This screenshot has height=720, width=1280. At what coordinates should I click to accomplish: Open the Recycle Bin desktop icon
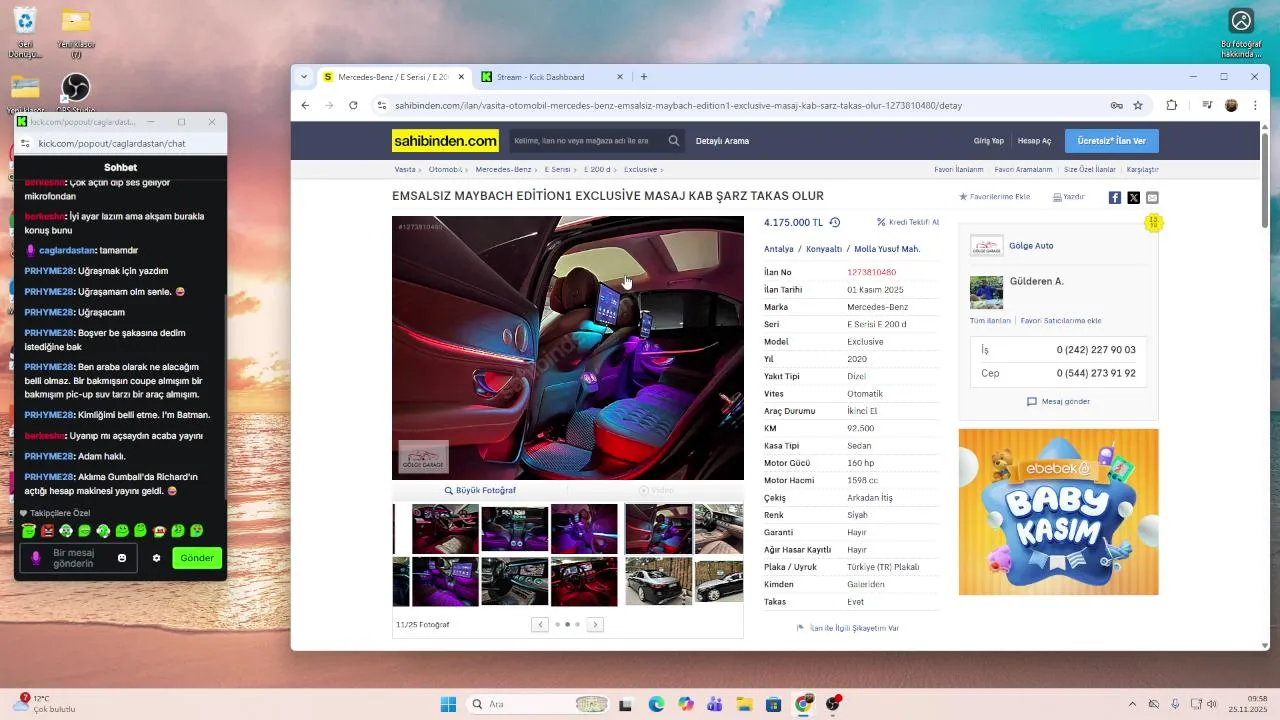click(x=25, y=32)
